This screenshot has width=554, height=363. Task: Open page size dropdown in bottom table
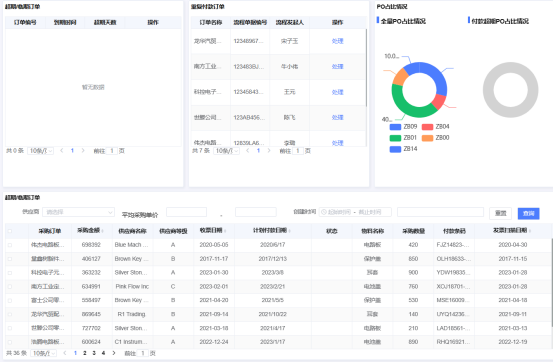coord(43,353)
